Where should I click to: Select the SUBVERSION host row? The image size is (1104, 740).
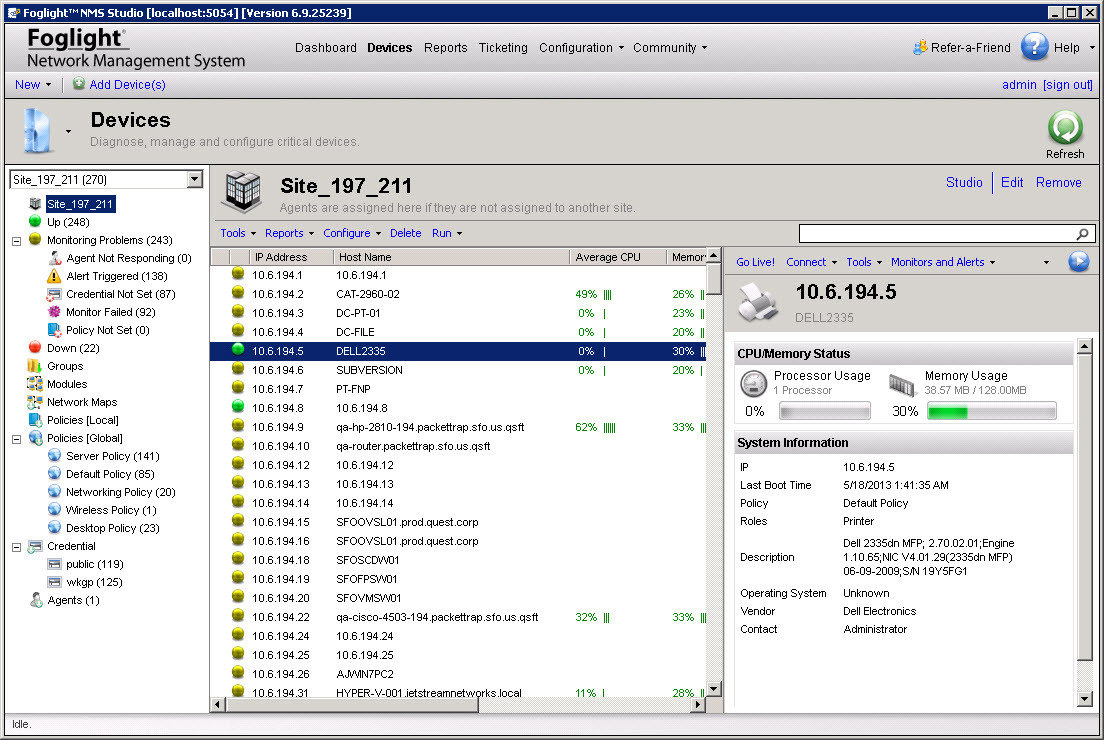[x=458, y=370]
